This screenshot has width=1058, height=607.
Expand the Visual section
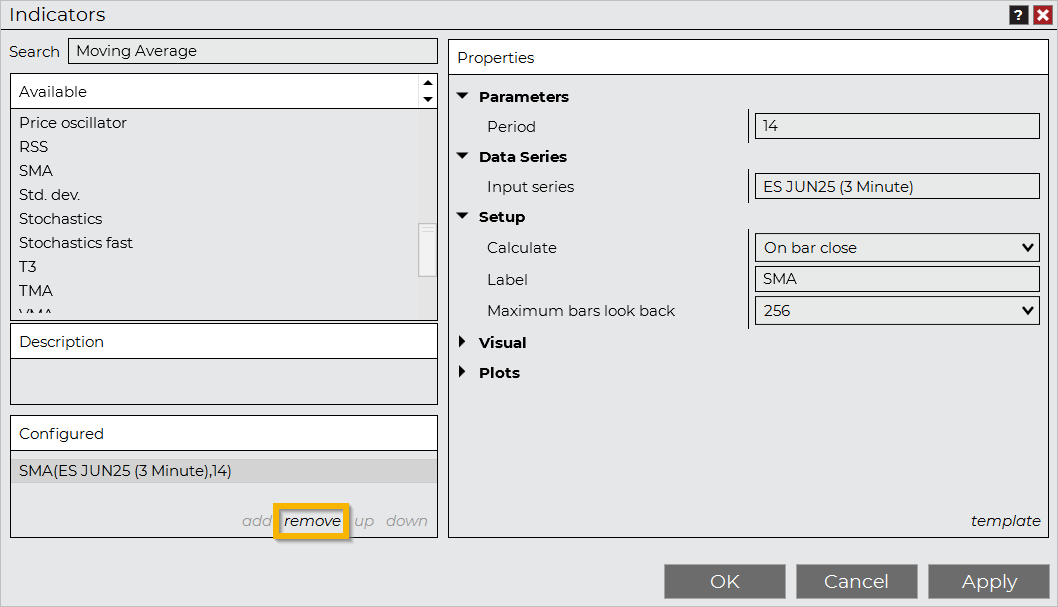pos(463,342)
